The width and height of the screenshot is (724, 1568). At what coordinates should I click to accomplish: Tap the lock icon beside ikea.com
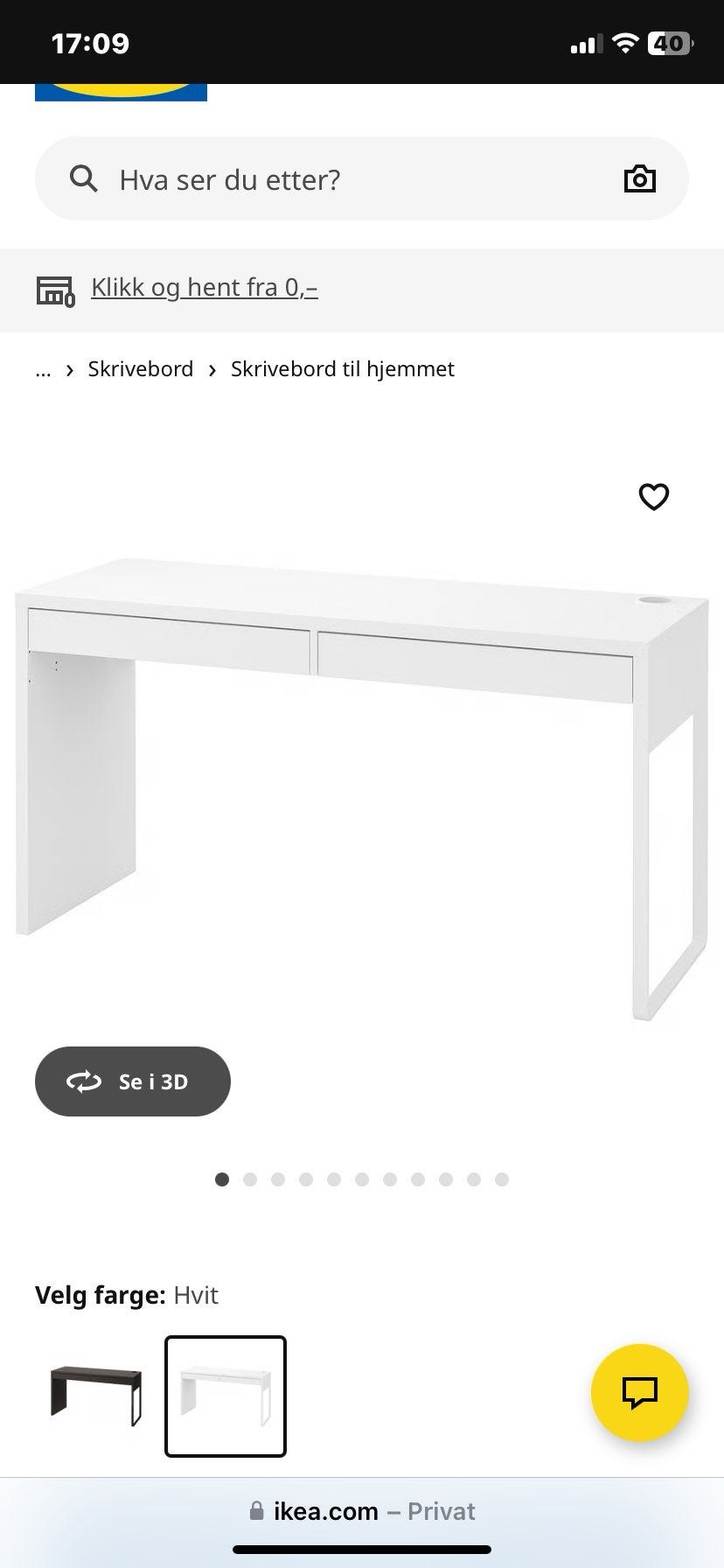256,1511
